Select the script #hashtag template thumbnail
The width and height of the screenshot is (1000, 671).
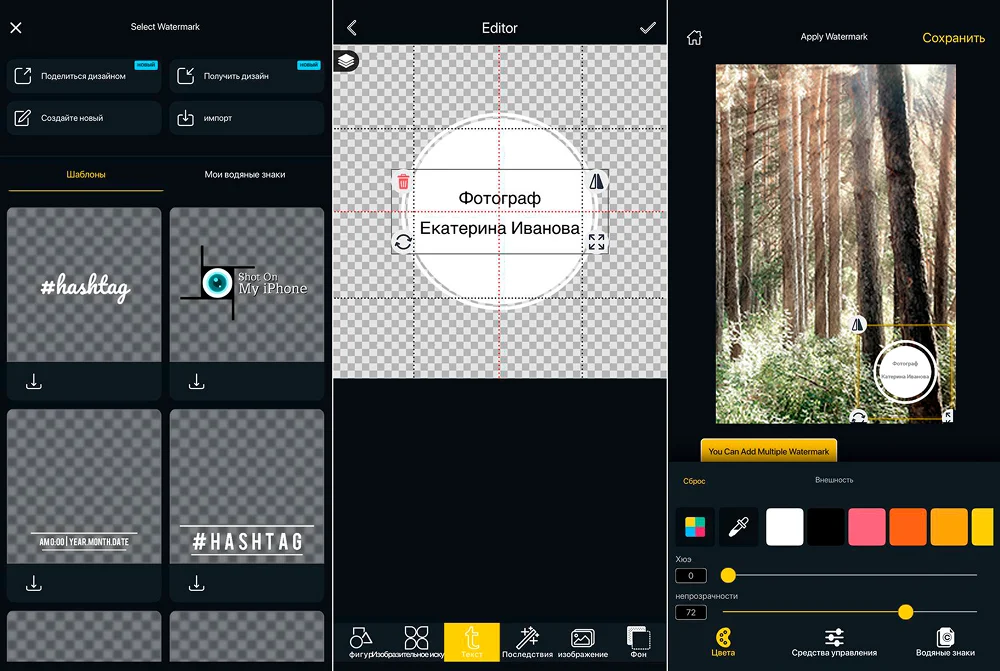[x=84, y=285]
